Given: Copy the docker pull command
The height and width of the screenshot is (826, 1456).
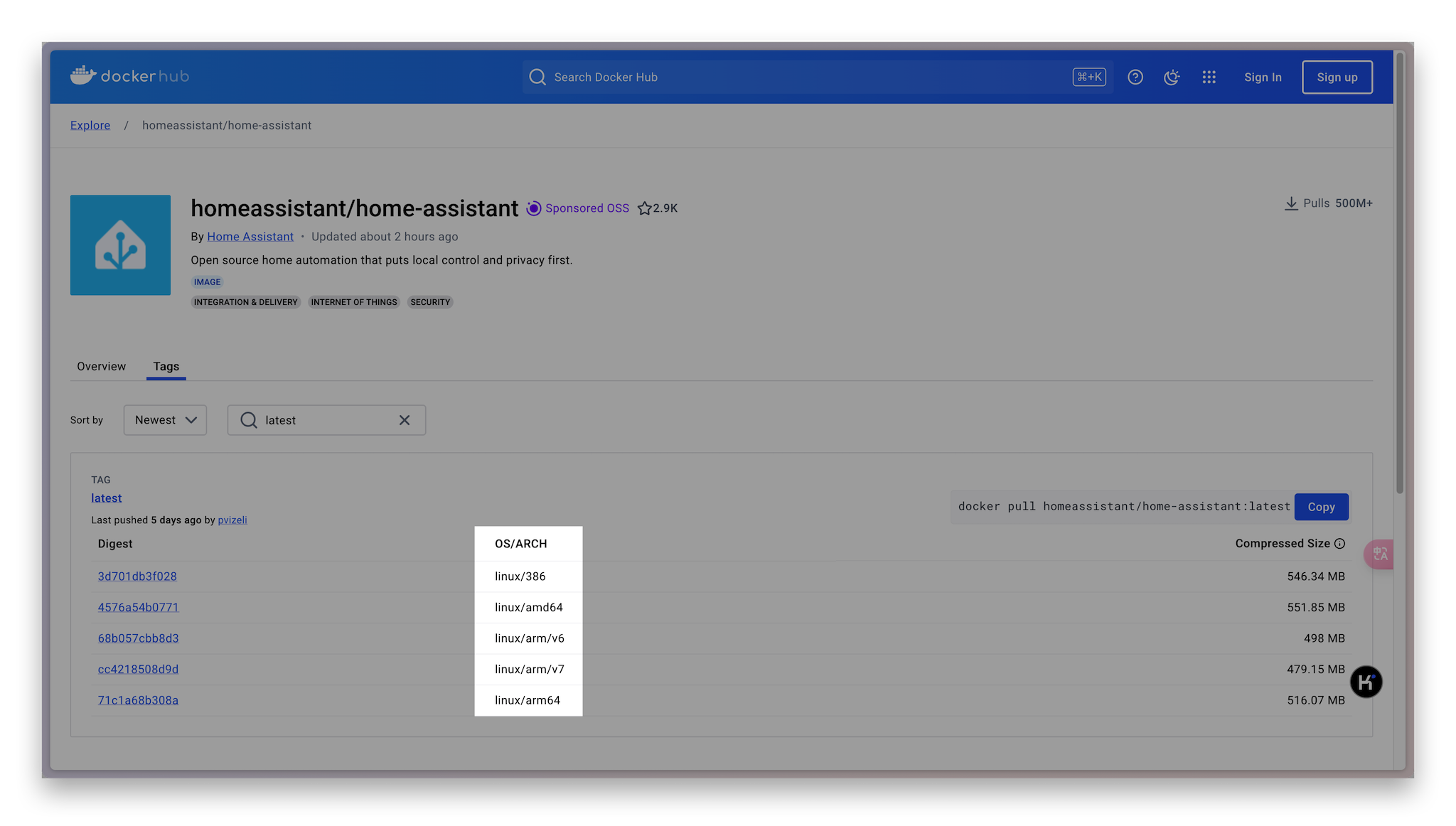Looking at the screenshot, I should click(x=1321, y=507).
